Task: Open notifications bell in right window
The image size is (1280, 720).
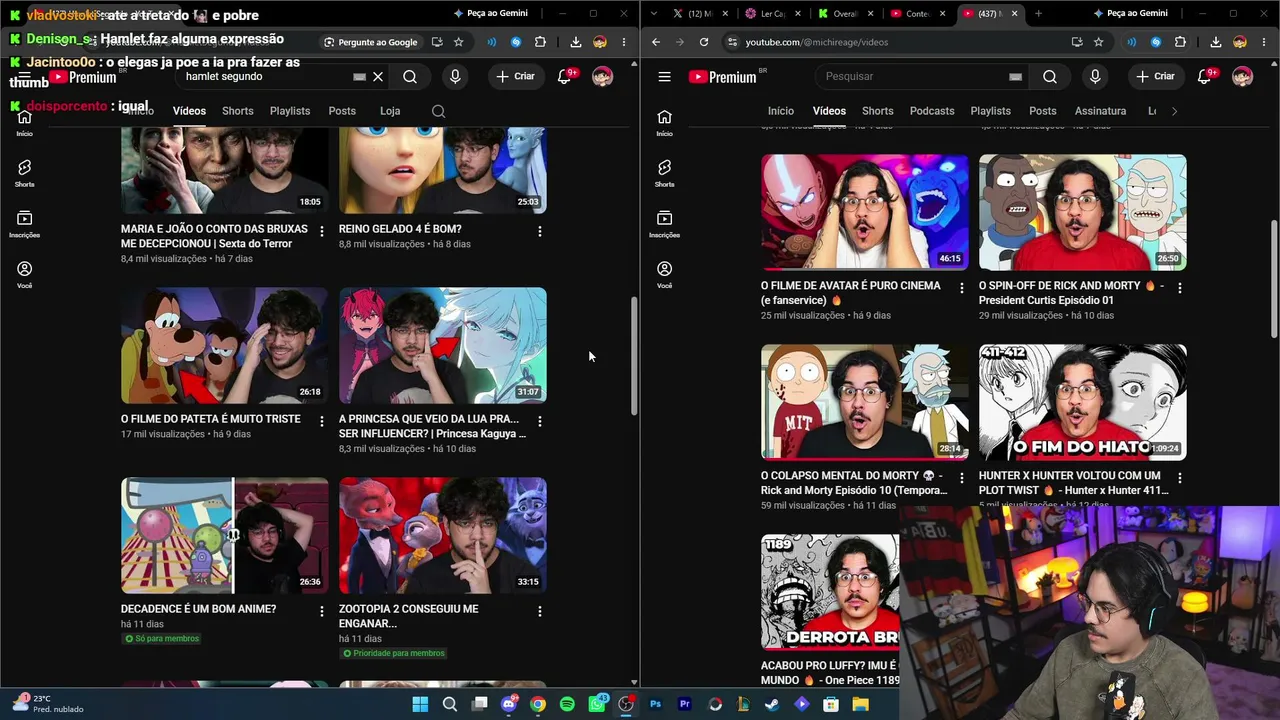Action: pos(1205,77)
